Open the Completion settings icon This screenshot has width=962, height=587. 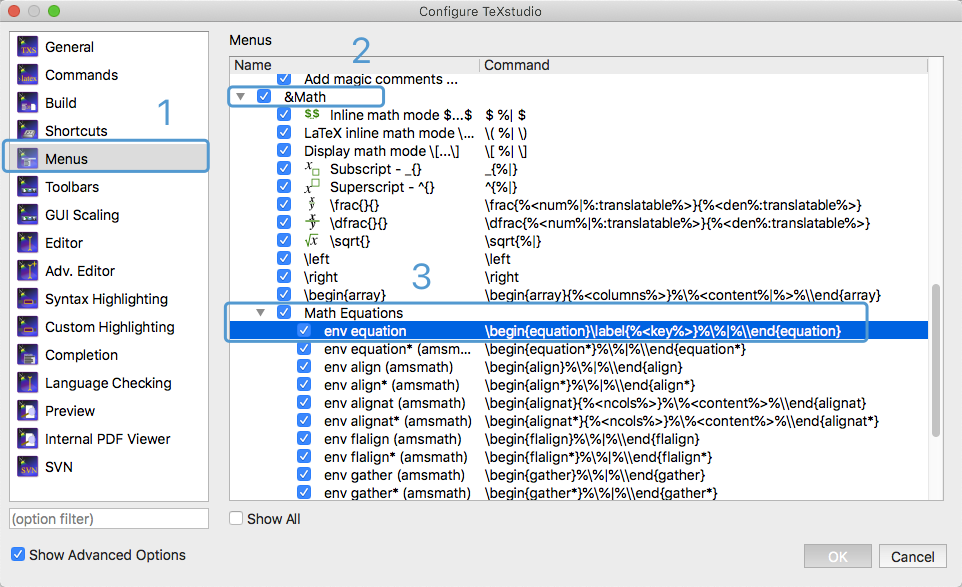27,354
